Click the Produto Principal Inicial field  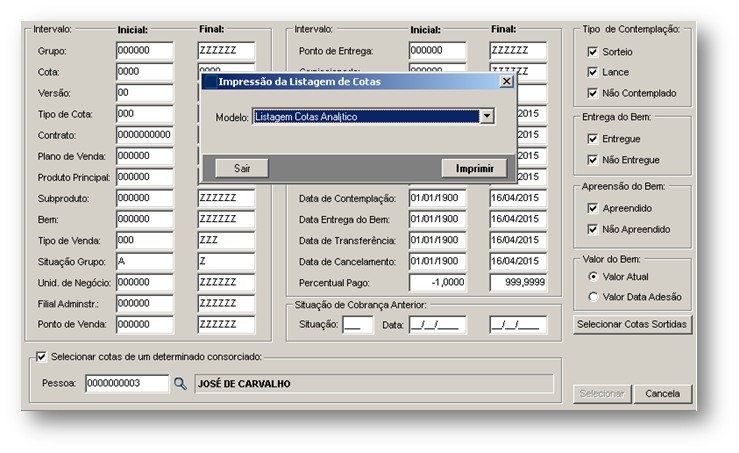(x=145, y=177)
